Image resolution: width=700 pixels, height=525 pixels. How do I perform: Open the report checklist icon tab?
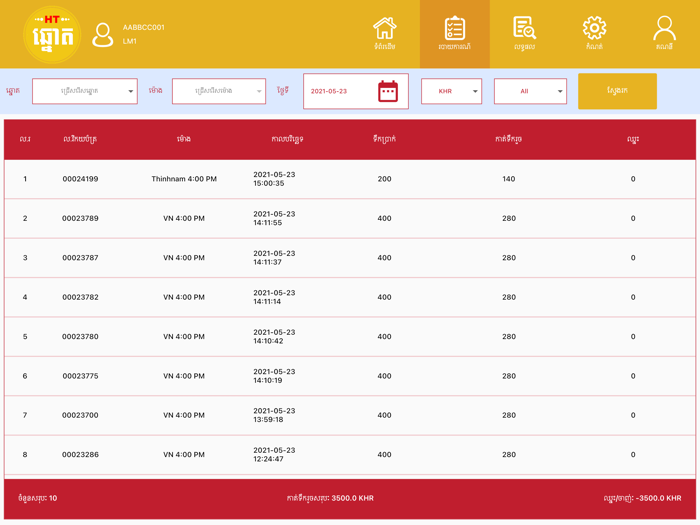click(x=454, y=33)
